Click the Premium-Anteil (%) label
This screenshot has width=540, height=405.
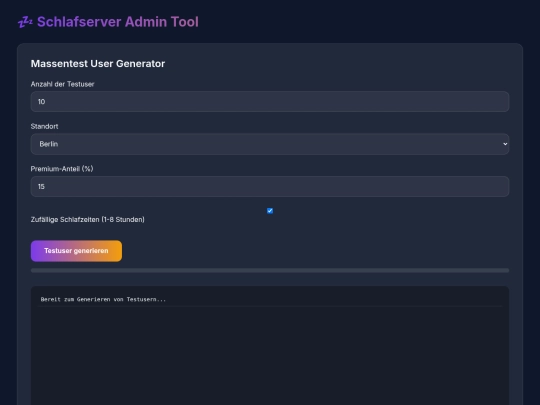pos(62,169)
